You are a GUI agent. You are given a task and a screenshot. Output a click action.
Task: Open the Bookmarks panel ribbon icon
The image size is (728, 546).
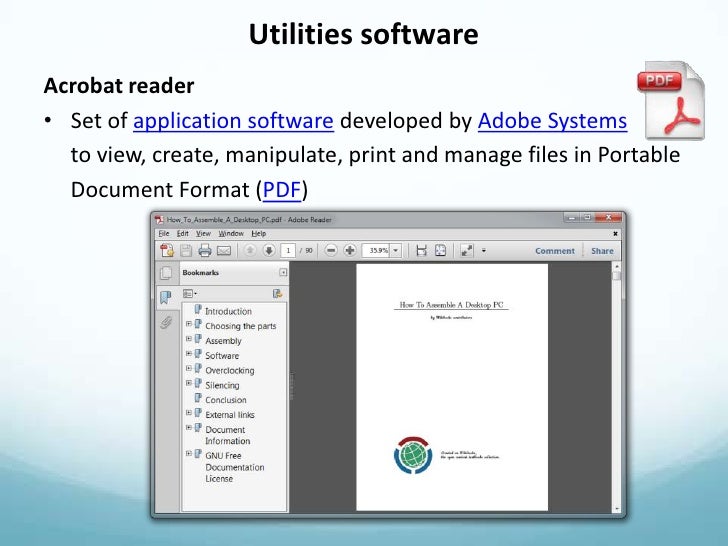(166, 297)
